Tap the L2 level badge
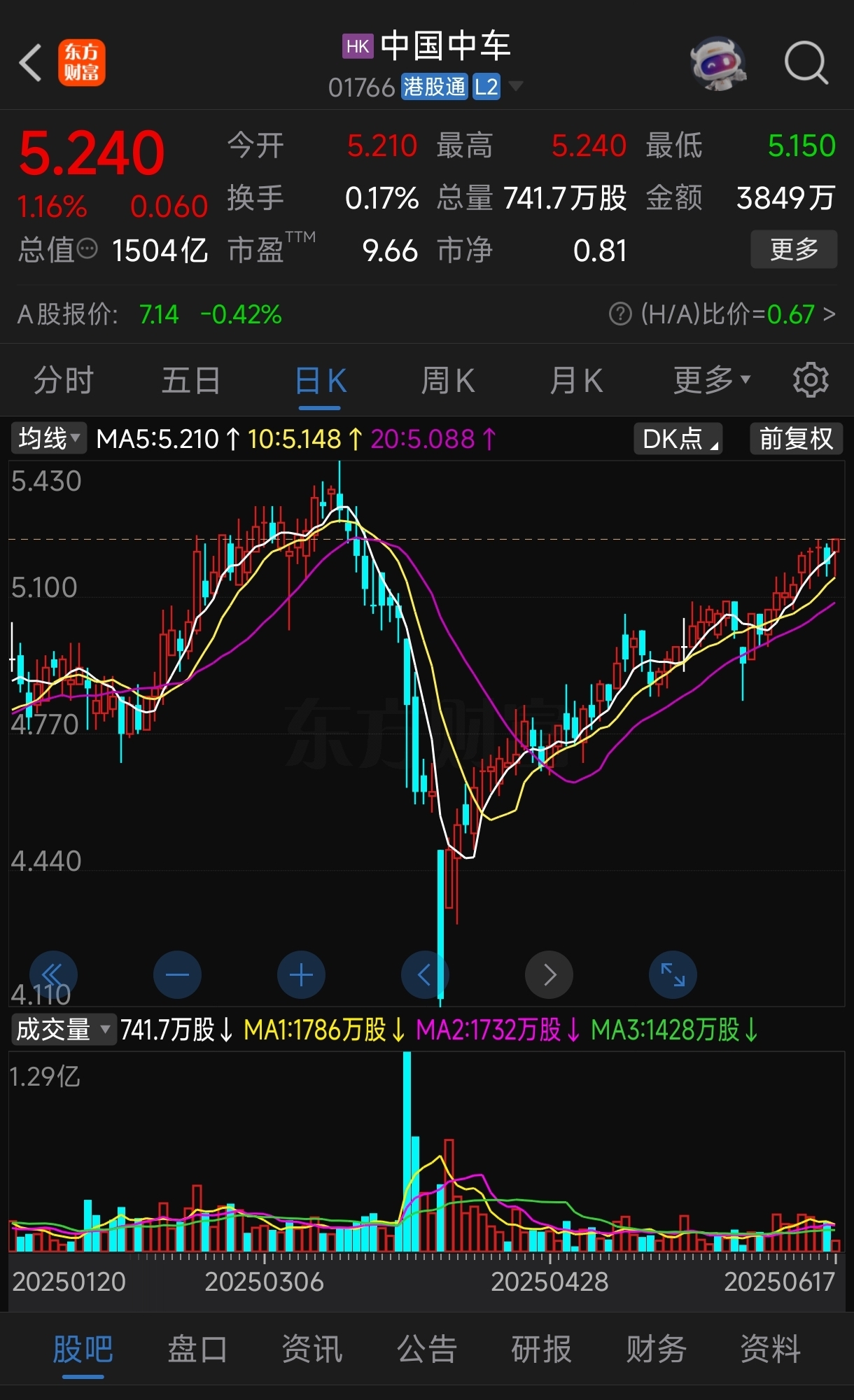854x1400 pixels. click(486, 87)
